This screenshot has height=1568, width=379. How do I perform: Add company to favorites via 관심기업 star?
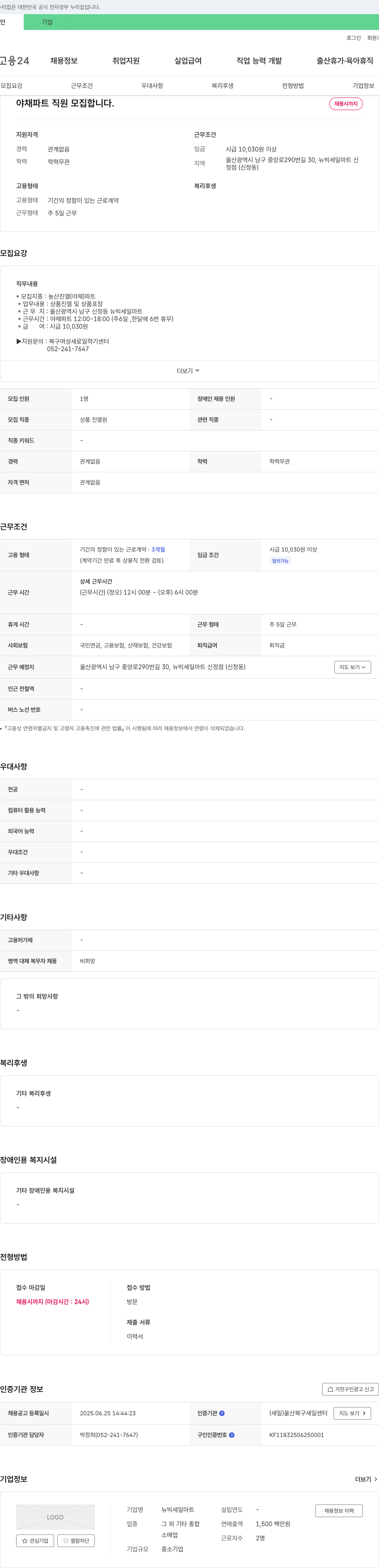pyautogui.click(x=35, y=1541)
